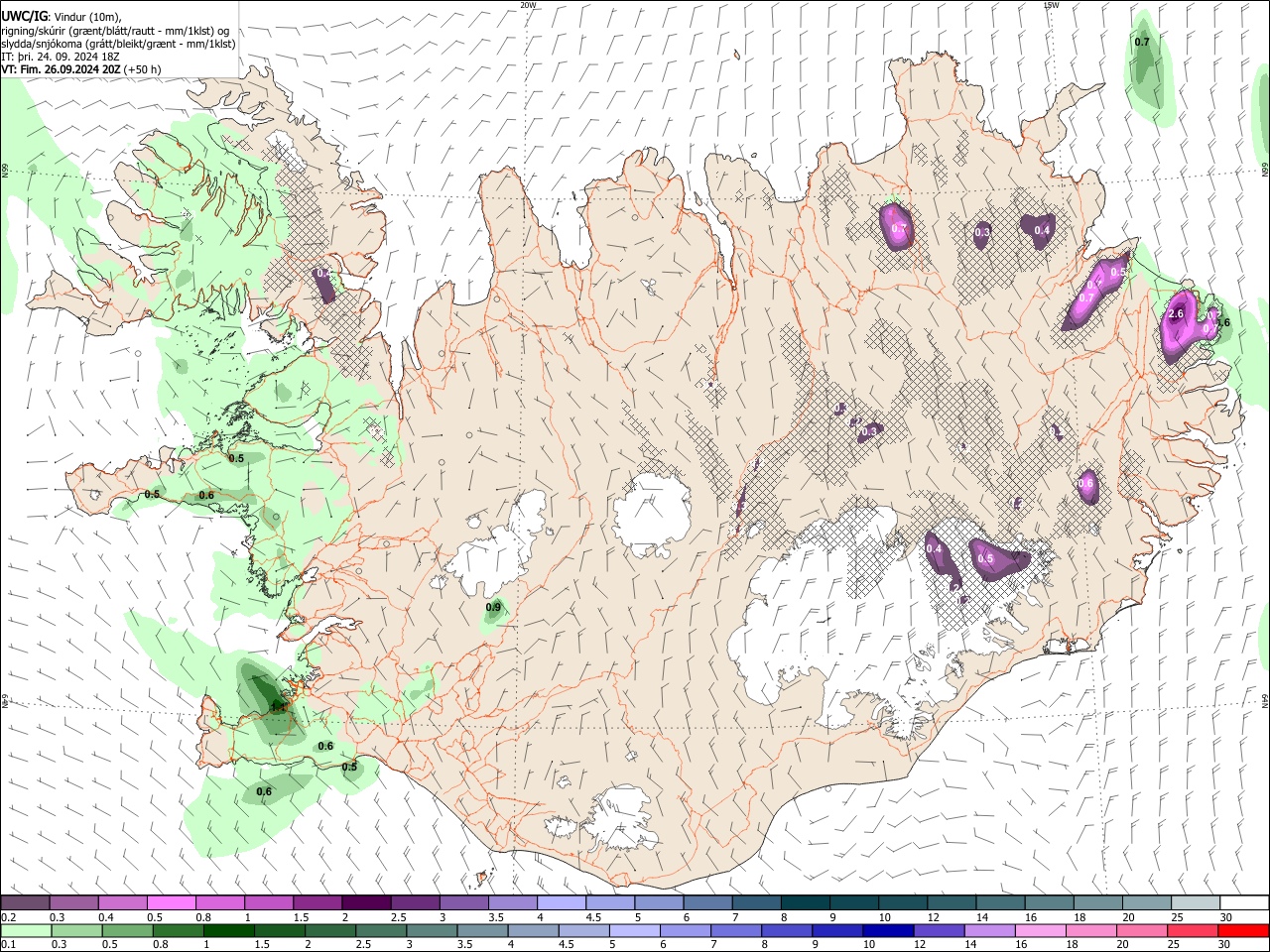Select the dark blue 10 swatch in rain scale

(x=886, y=930)
